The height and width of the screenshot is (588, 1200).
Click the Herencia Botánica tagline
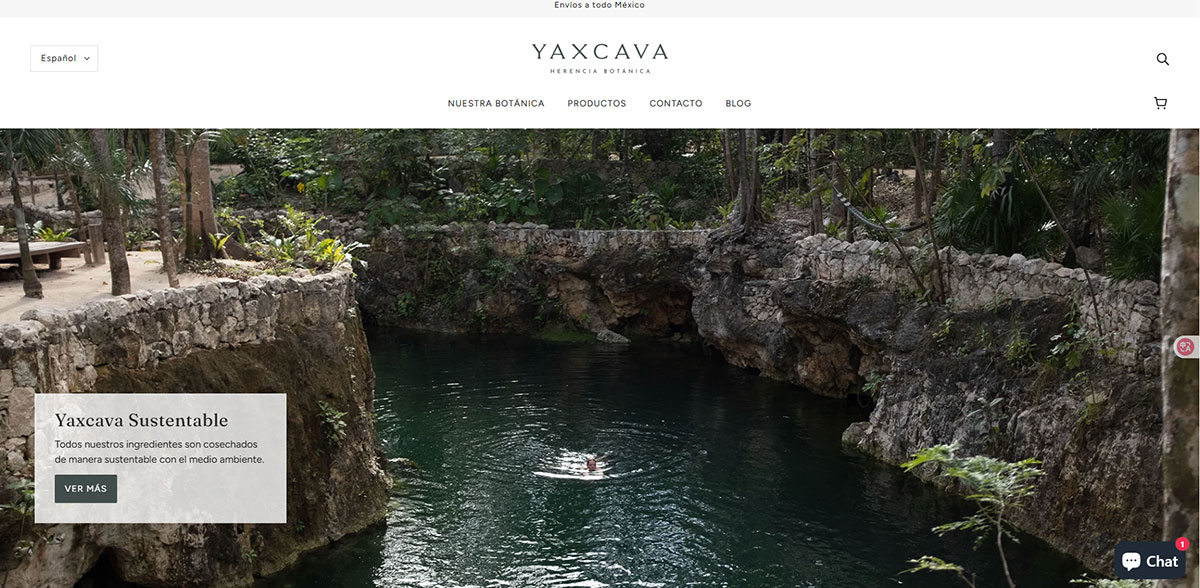click(x=600, y=71)
